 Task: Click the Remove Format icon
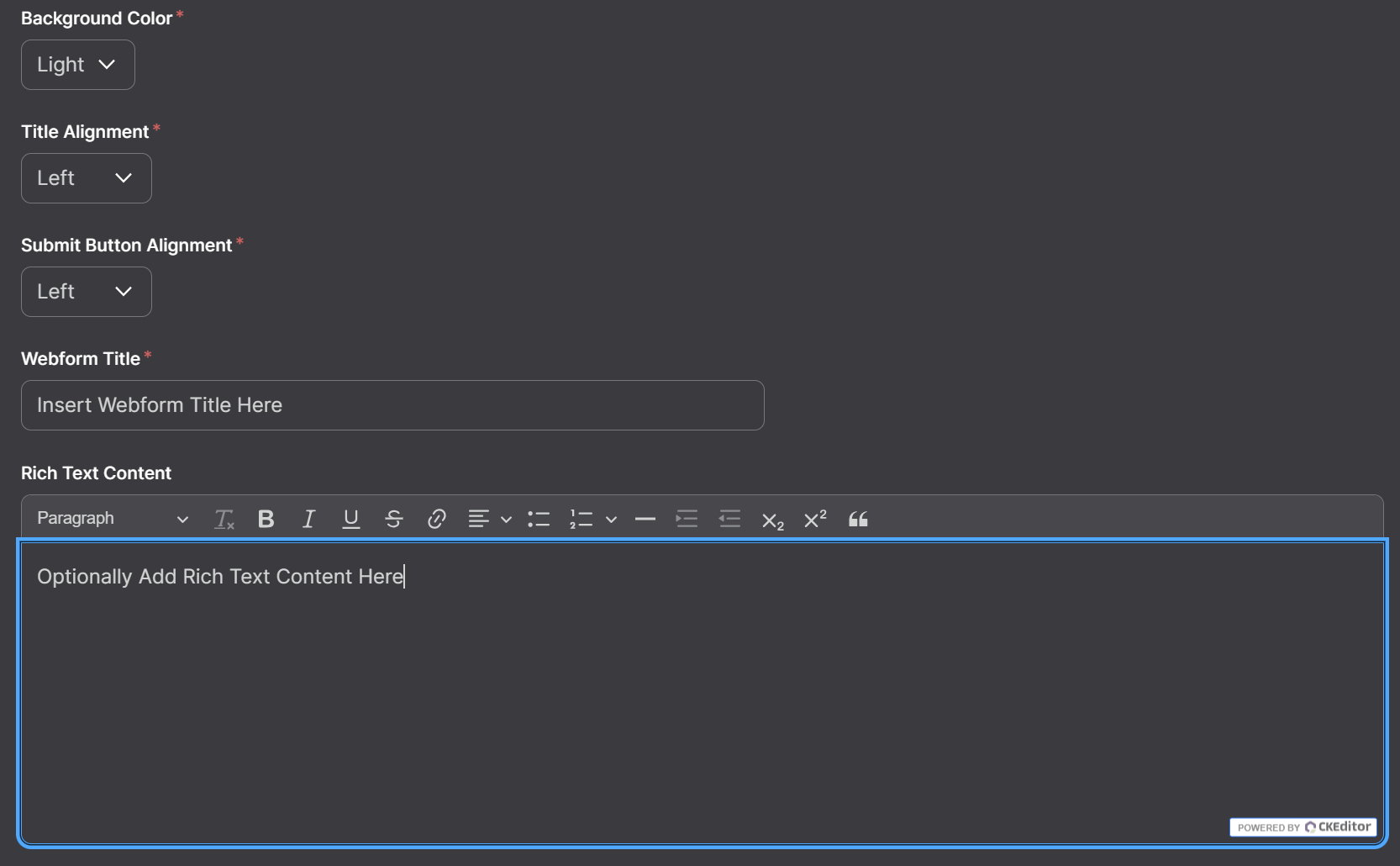pyautogui.click(x=224, y=520)
